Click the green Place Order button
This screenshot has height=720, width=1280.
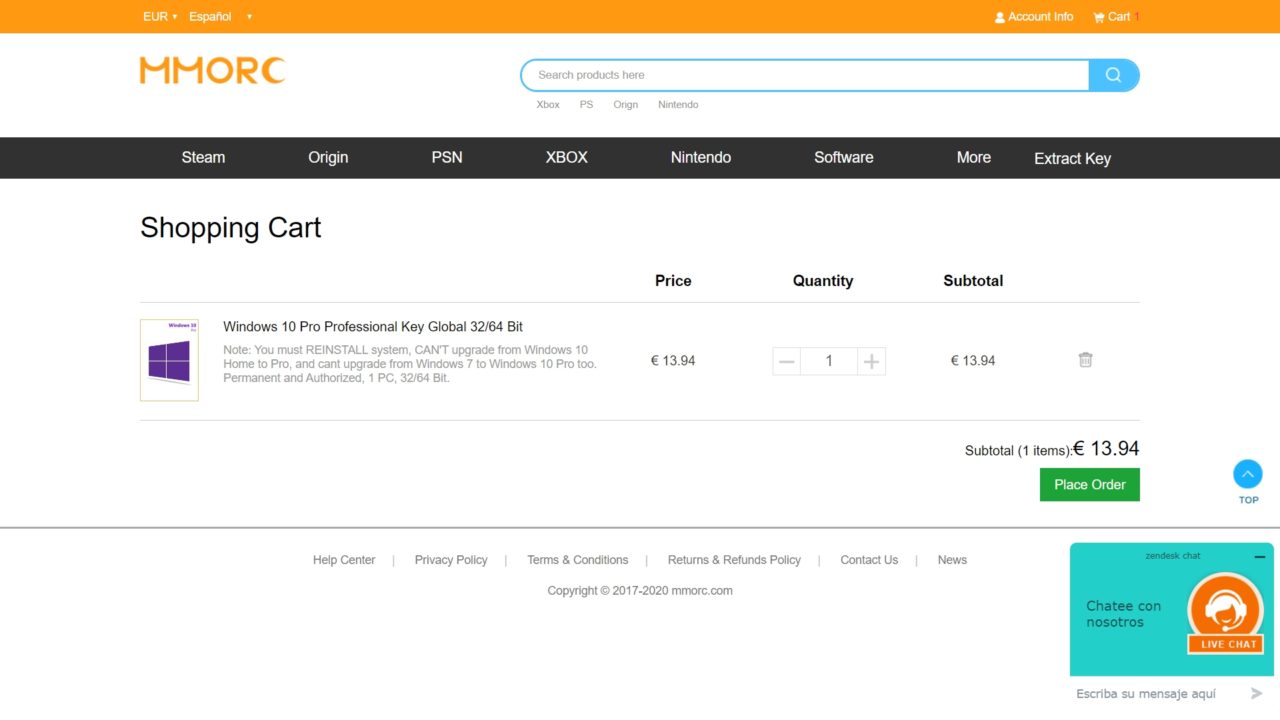(x=1089, y=485)
